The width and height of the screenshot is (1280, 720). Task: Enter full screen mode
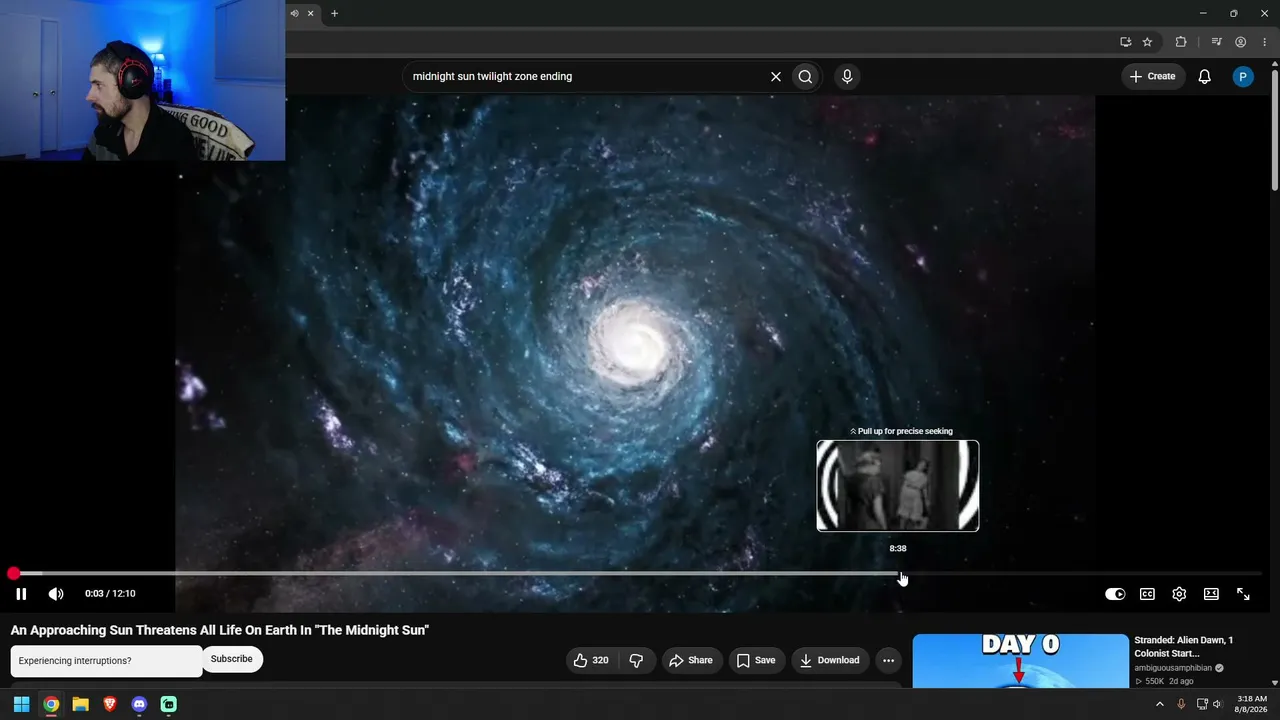(x=1243, y=594)
